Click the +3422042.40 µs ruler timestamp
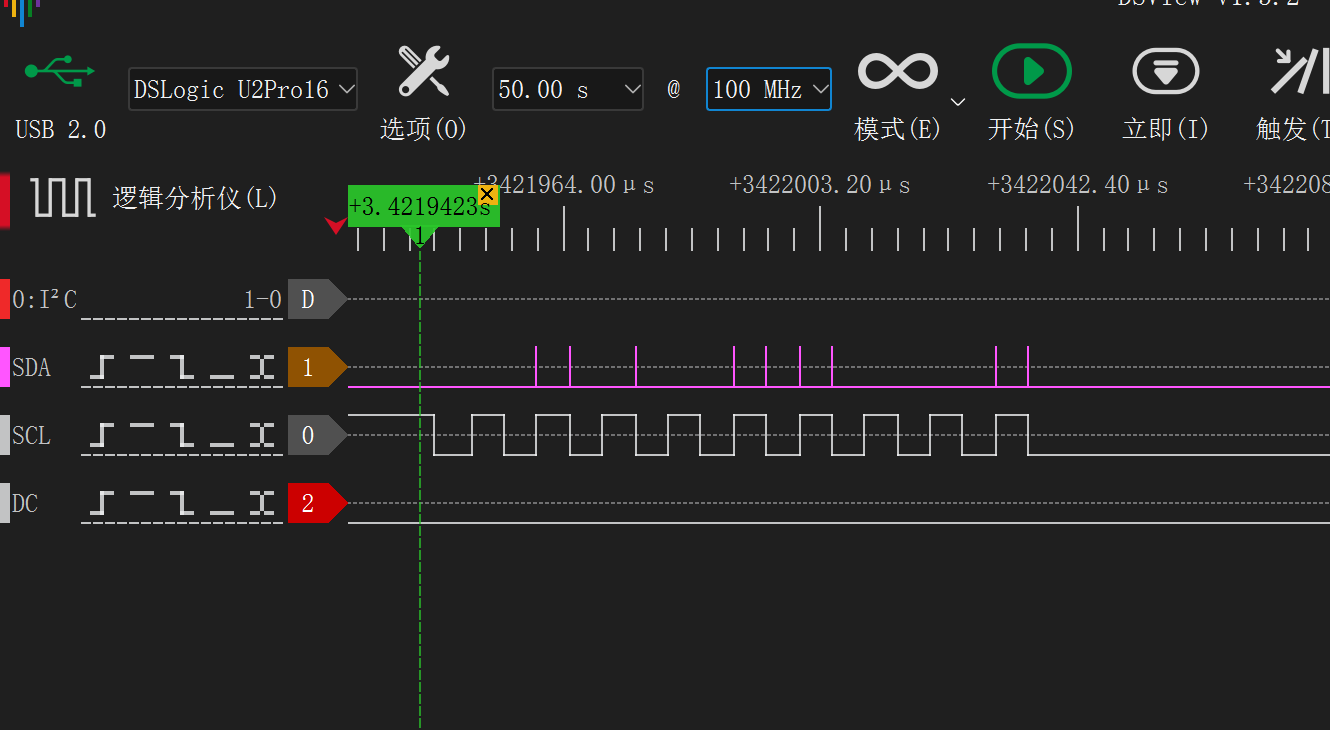Image resolution: width=1330 pixels, height=730 pixels. [1078, 185]
